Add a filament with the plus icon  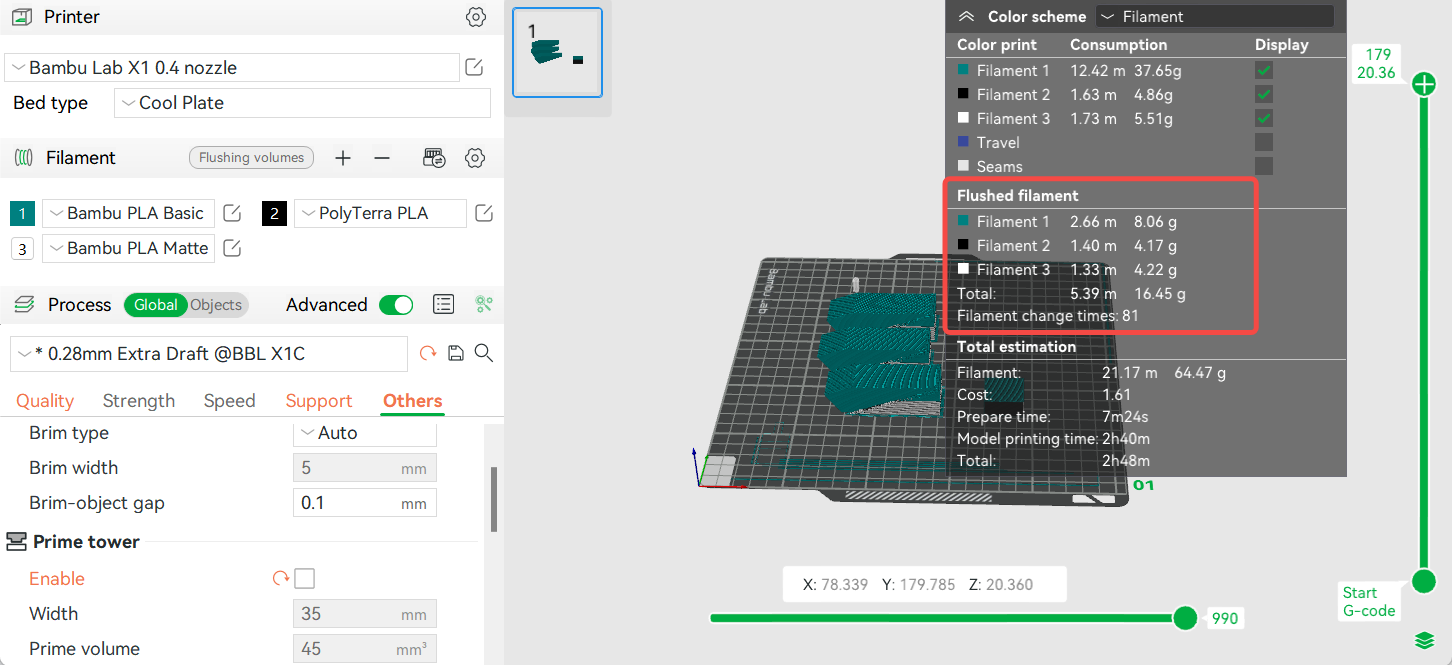[342, 157]
